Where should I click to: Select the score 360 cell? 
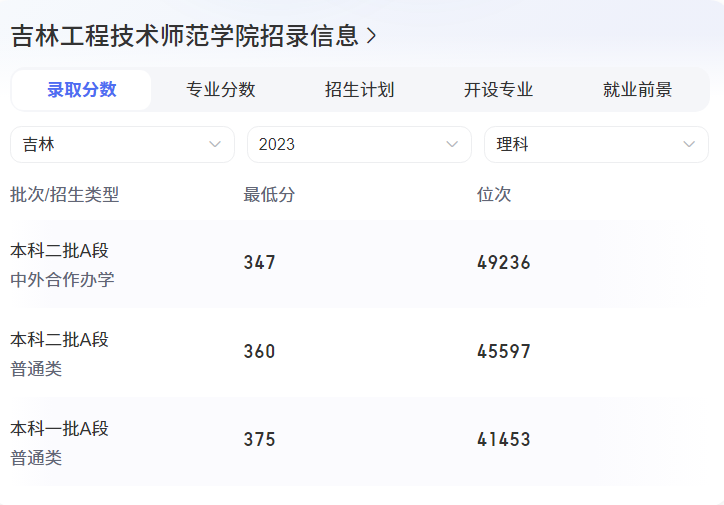point(259,351)
